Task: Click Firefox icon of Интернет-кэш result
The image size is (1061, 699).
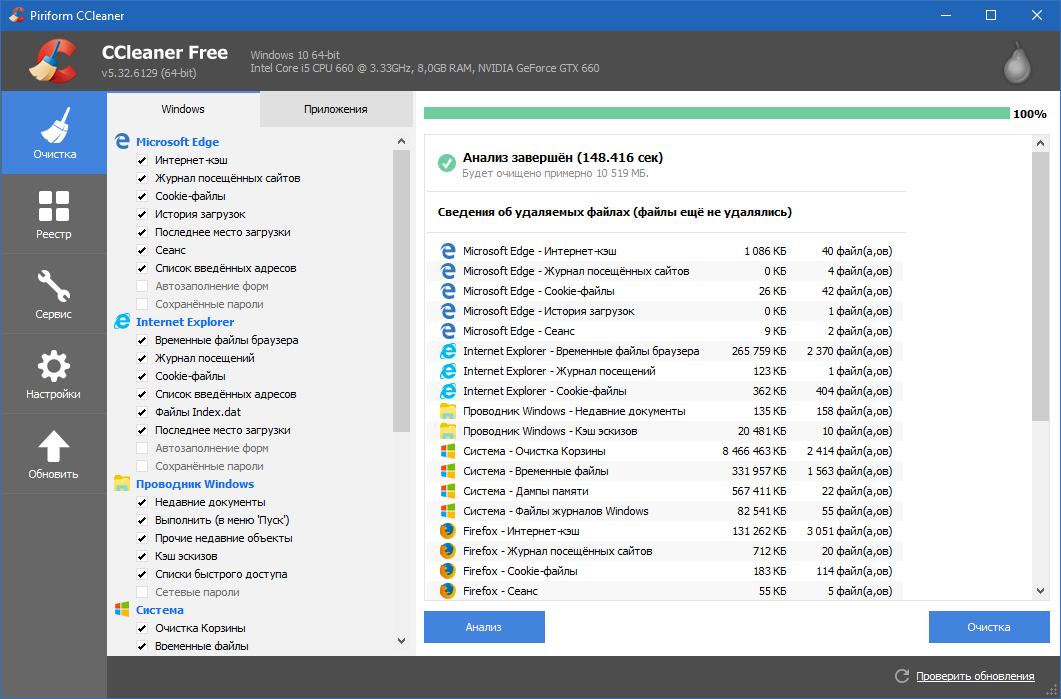Action: coord(447,531)
